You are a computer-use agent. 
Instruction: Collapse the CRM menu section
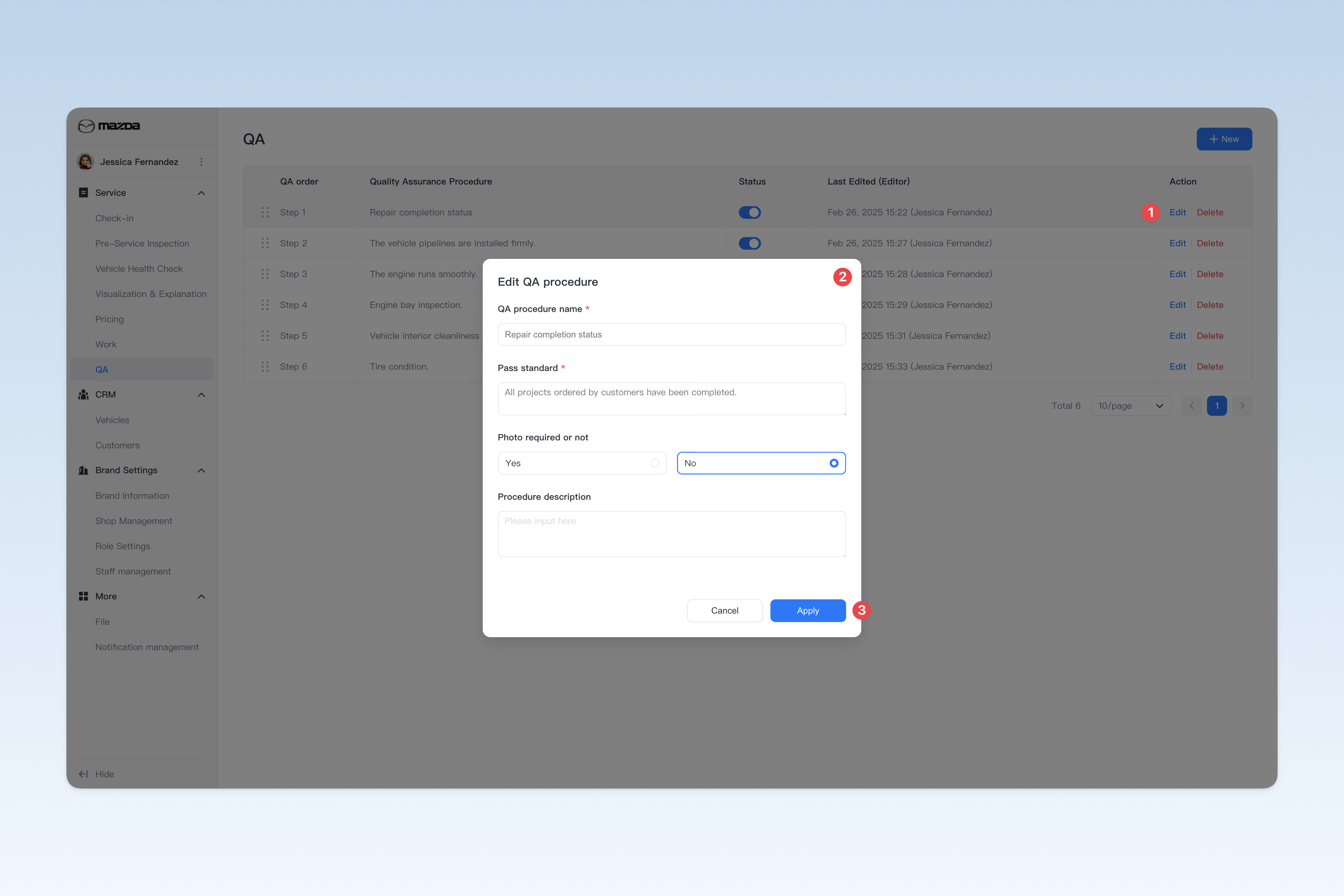point(201,395)
